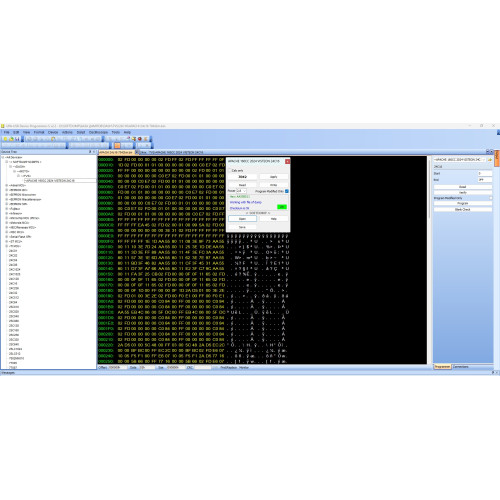Click the Open button in the dialog
The width and height of the screenshot is (500, 500).
coord(242,219)
